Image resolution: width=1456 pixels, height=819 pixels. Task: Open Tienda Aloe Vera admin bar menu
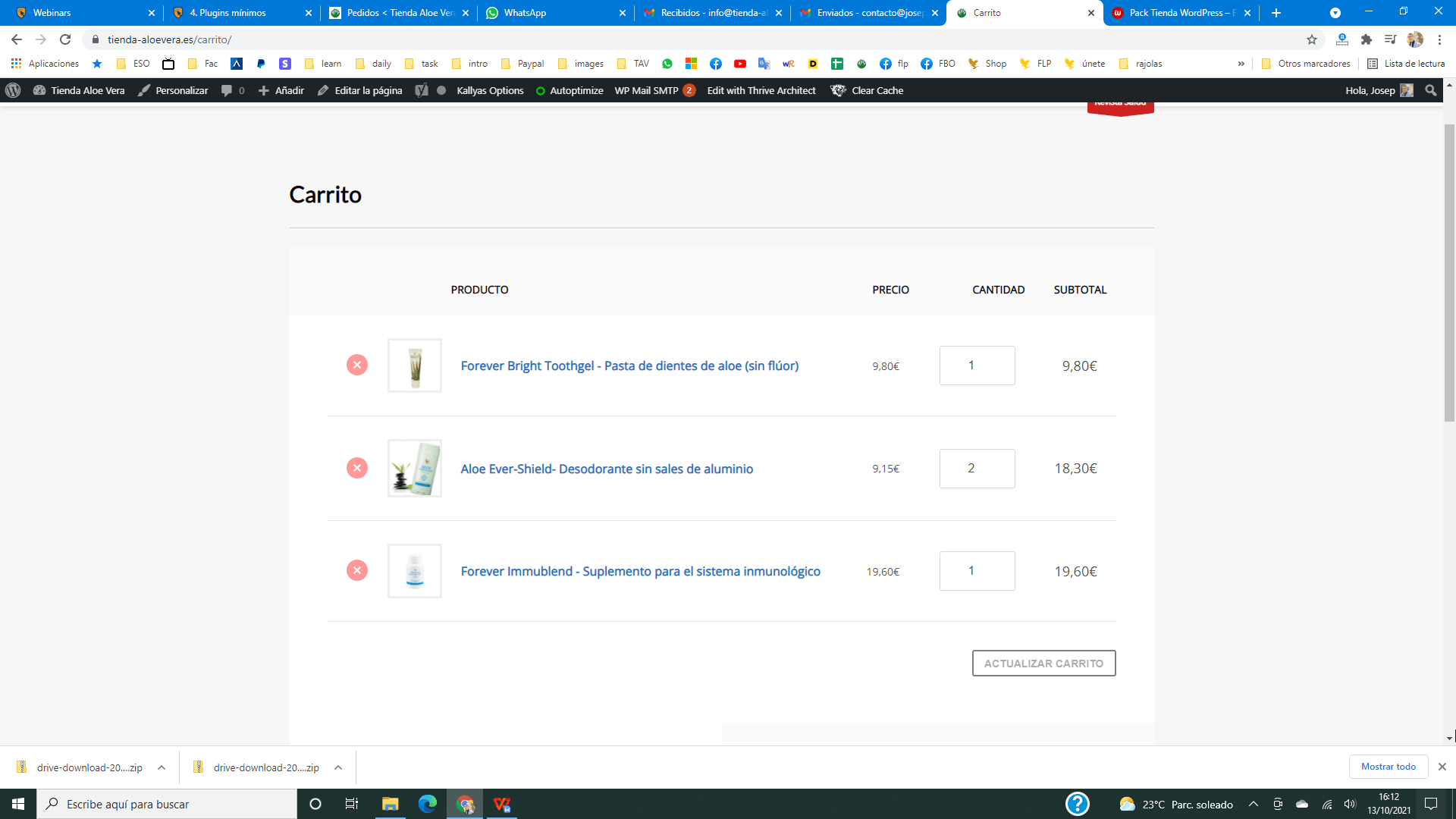click(x=79, y=90)
